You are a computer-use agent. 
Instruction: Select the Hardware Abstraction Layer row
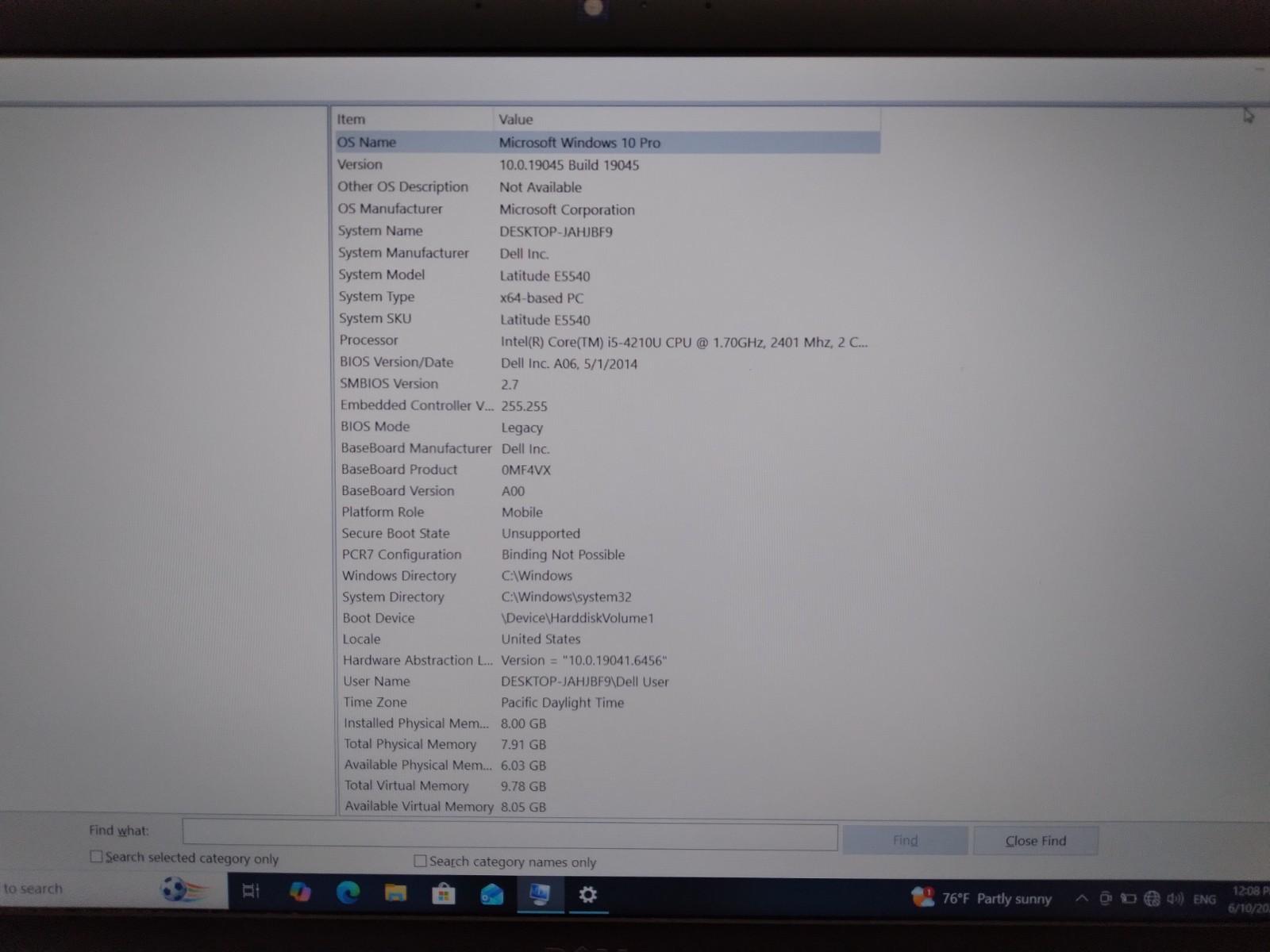tap(607, 660)
